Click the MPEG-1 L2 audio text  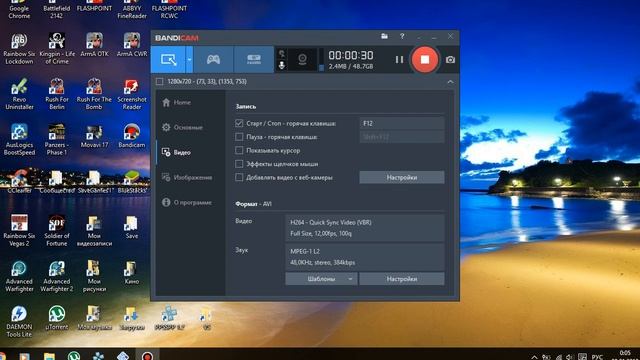305,251
